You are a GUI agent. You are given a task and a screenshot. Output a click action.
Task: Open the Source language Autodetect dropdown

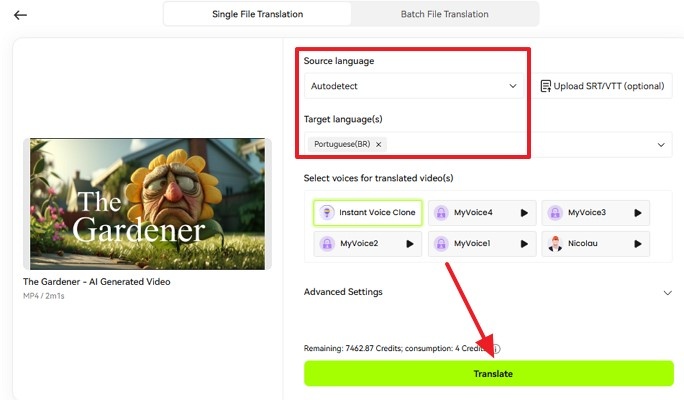pos(414,86)
